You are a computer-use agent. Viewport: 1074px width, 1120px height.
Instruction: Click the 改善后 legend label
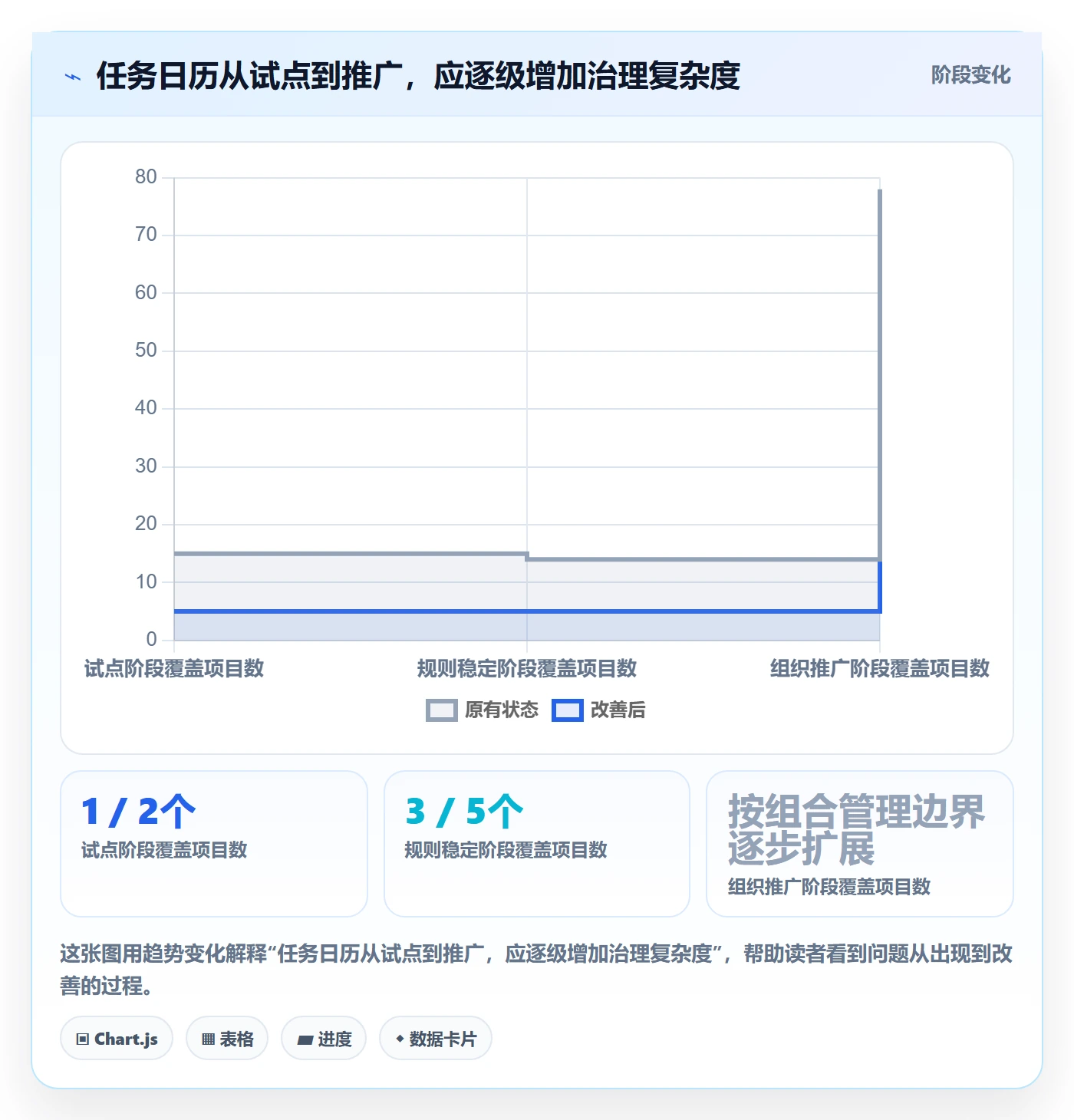618,710
